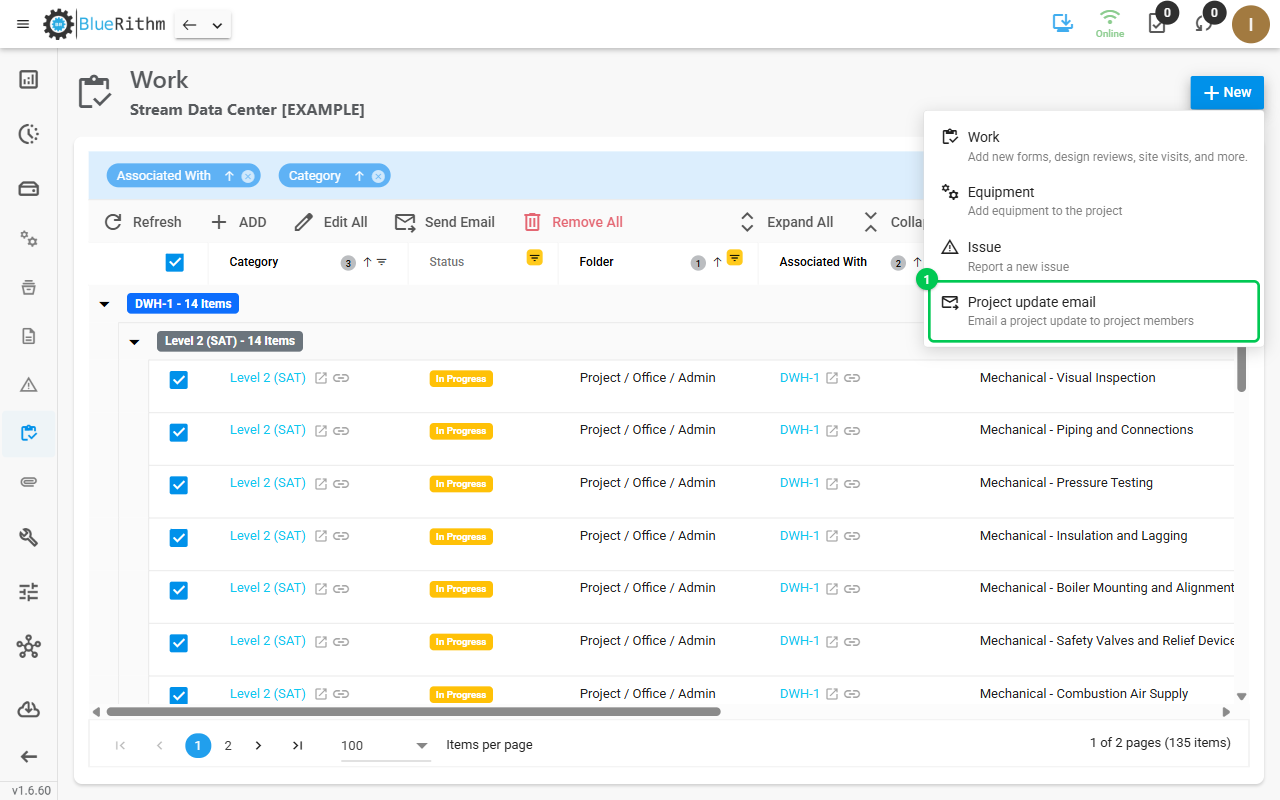The width and height of the screenshot is (1280, 800).
Task: Uncheck the Safety Valves and Relief row checkbox
Action: coord(179,643)
